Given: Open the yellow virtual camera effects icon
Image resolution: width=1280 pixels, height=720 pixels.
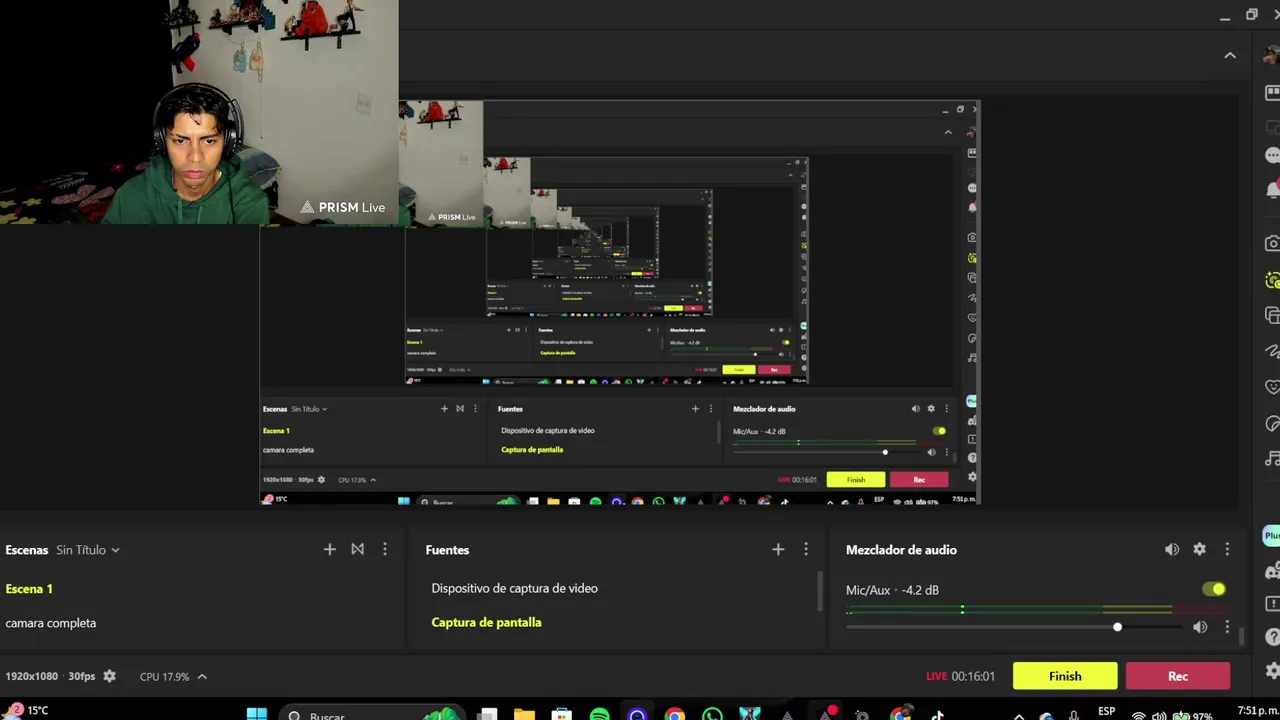Looking at the screenshot, I should 1272,281.
